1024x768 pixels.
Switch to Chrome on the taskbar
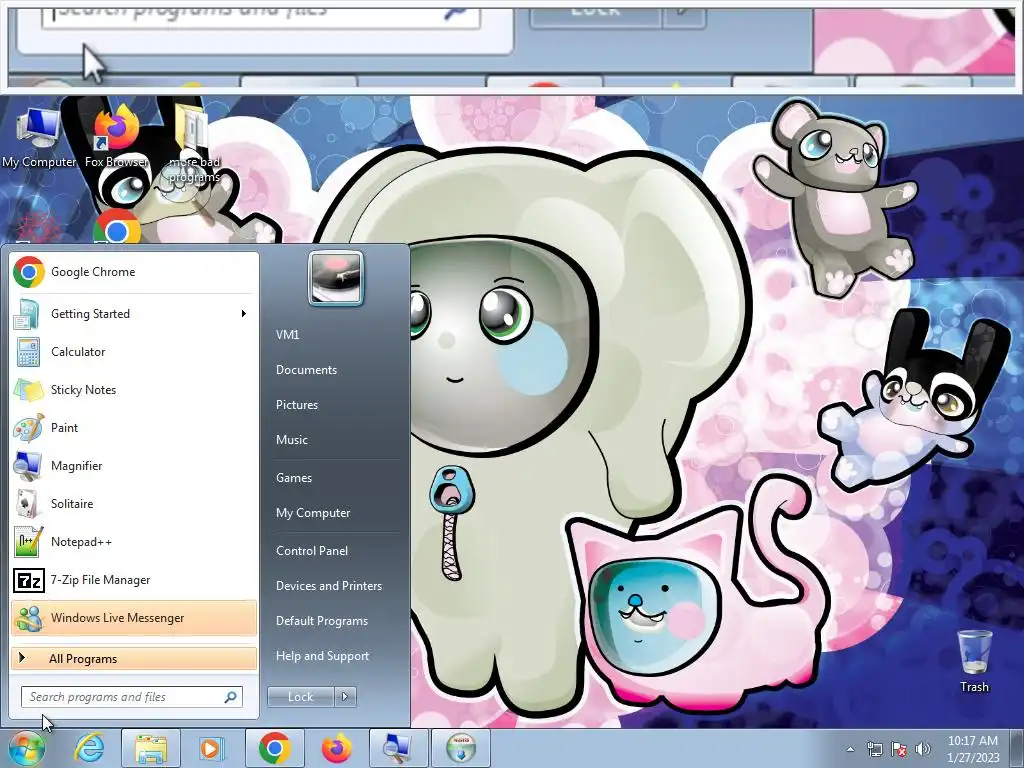[274, 748]
